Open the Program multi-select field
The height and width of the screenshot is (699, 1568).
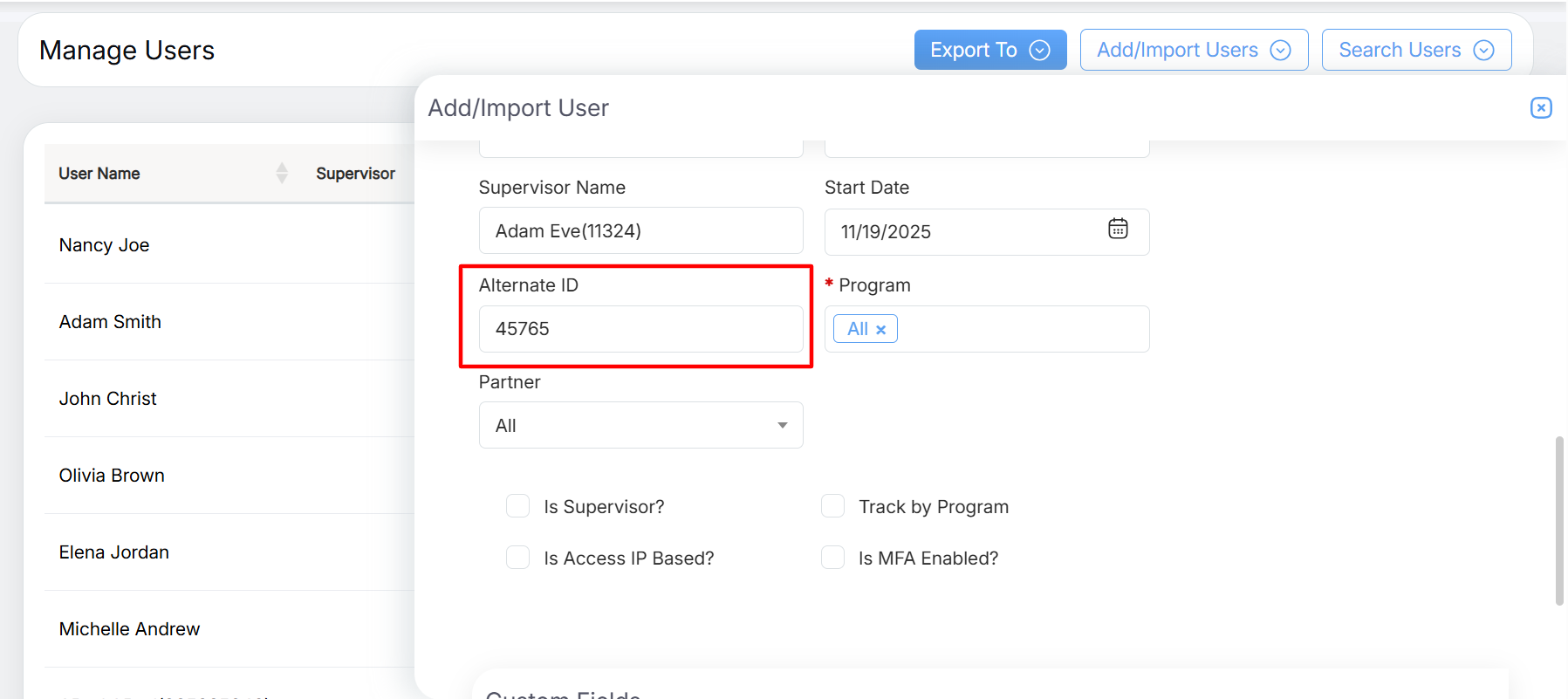[1021, 329]
